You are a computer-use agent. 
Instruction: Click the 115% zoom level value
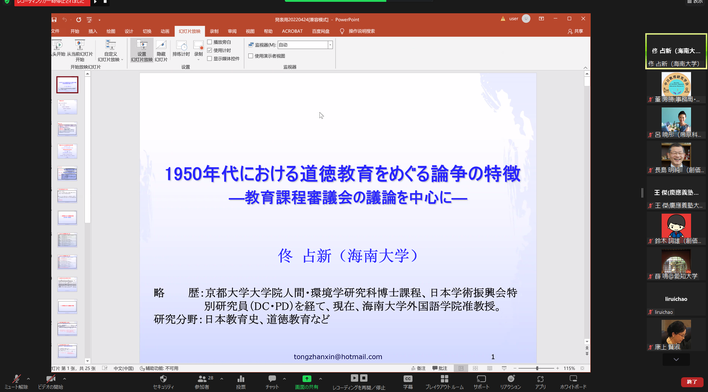coord(569,369)
